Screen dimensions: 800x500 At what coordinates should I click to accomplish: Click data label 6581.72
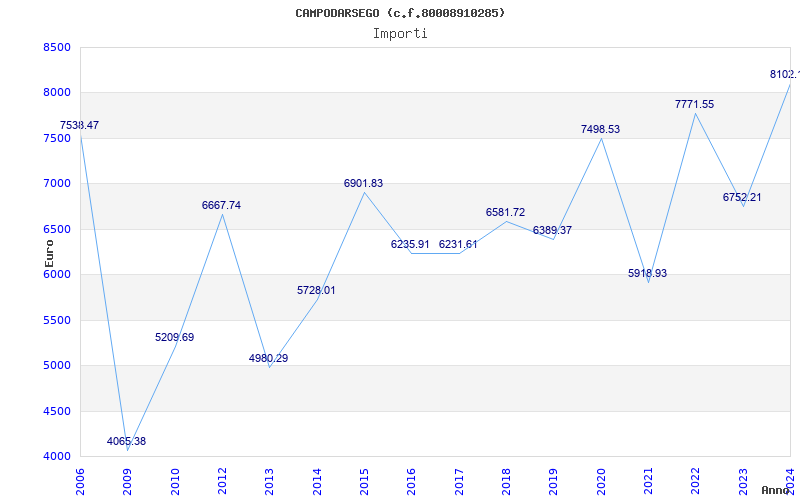point(505,212)
